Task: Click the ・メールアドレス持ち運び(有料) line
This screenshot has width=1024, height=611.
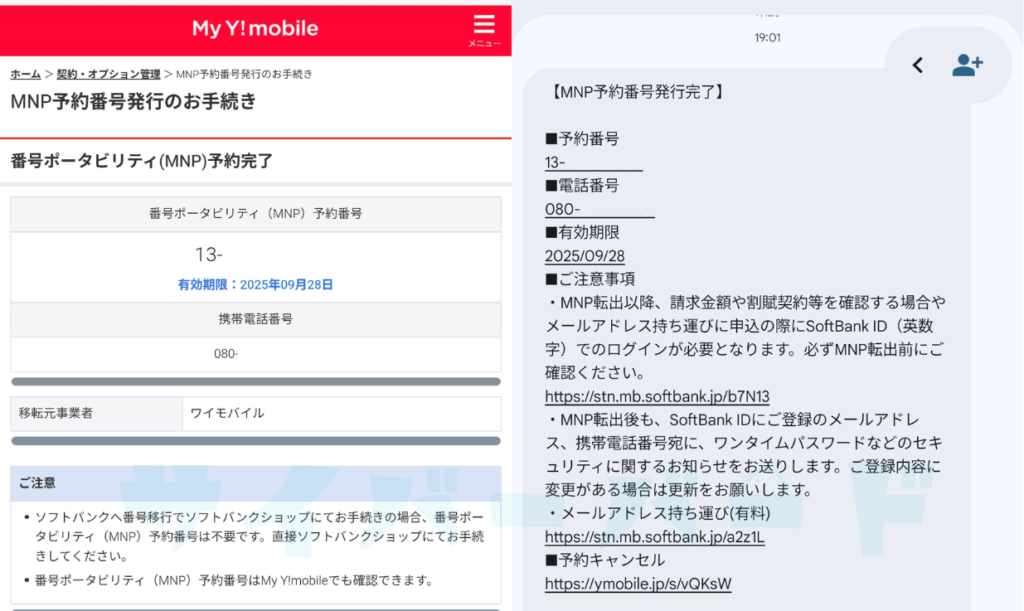Action: [658, 513]
